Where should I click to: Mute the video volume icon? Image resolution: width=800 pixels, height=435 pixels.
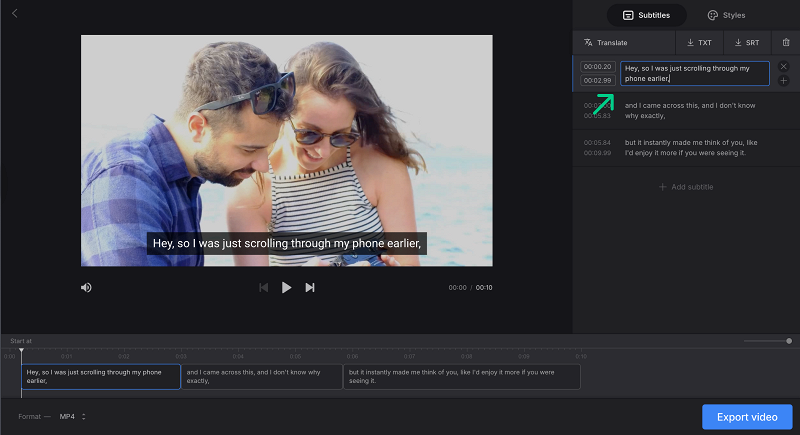pos(86,288)
